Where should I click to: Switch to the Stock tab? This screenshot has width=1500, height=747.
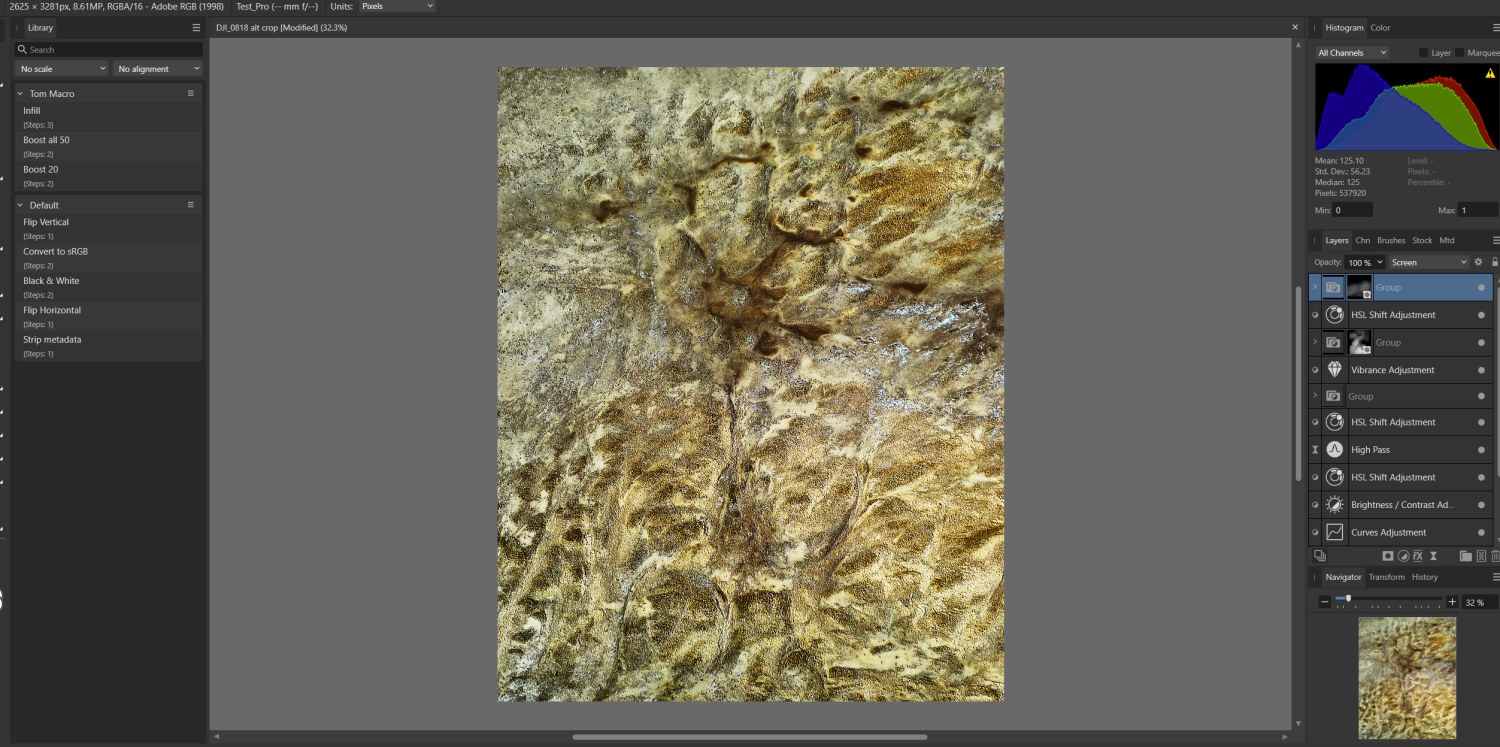tap(1422, 240)
